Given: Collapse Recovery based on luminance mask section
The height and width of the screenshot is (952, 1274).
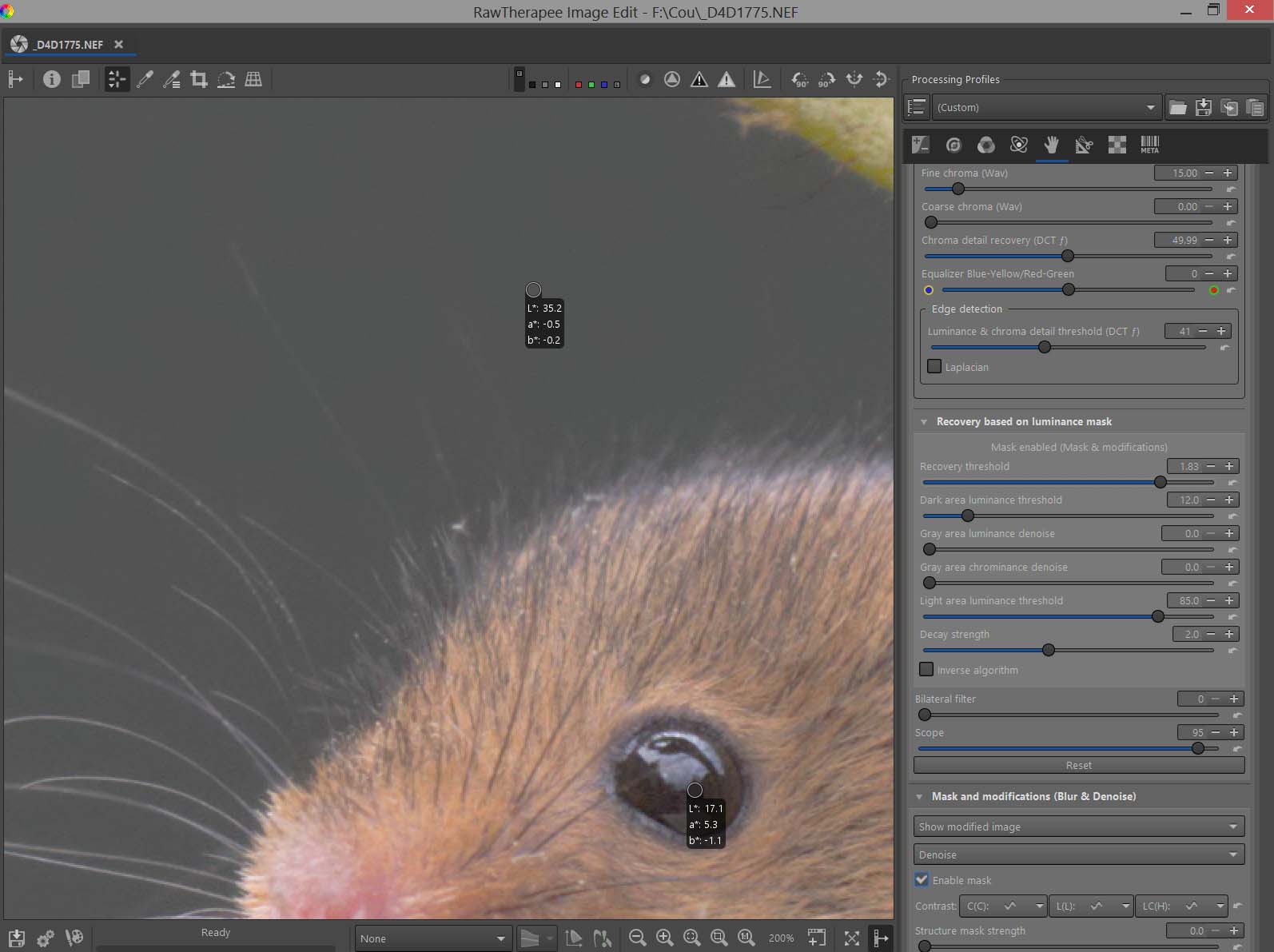Looking at the screenshot, I should (924, 422).
